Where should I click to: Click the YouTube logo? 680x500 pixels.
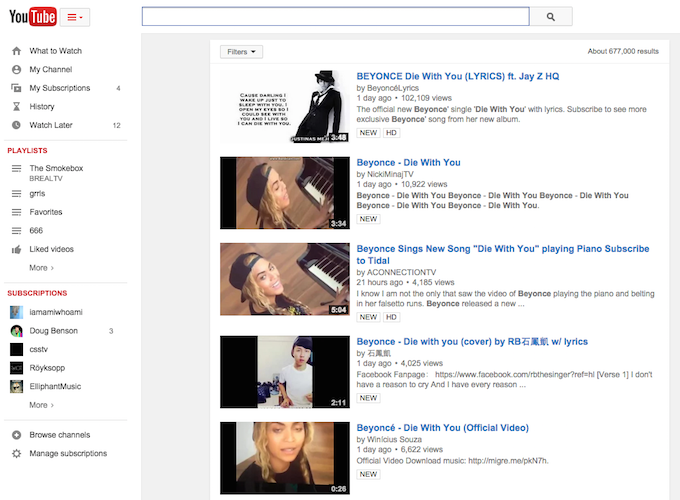click(32, 17)
